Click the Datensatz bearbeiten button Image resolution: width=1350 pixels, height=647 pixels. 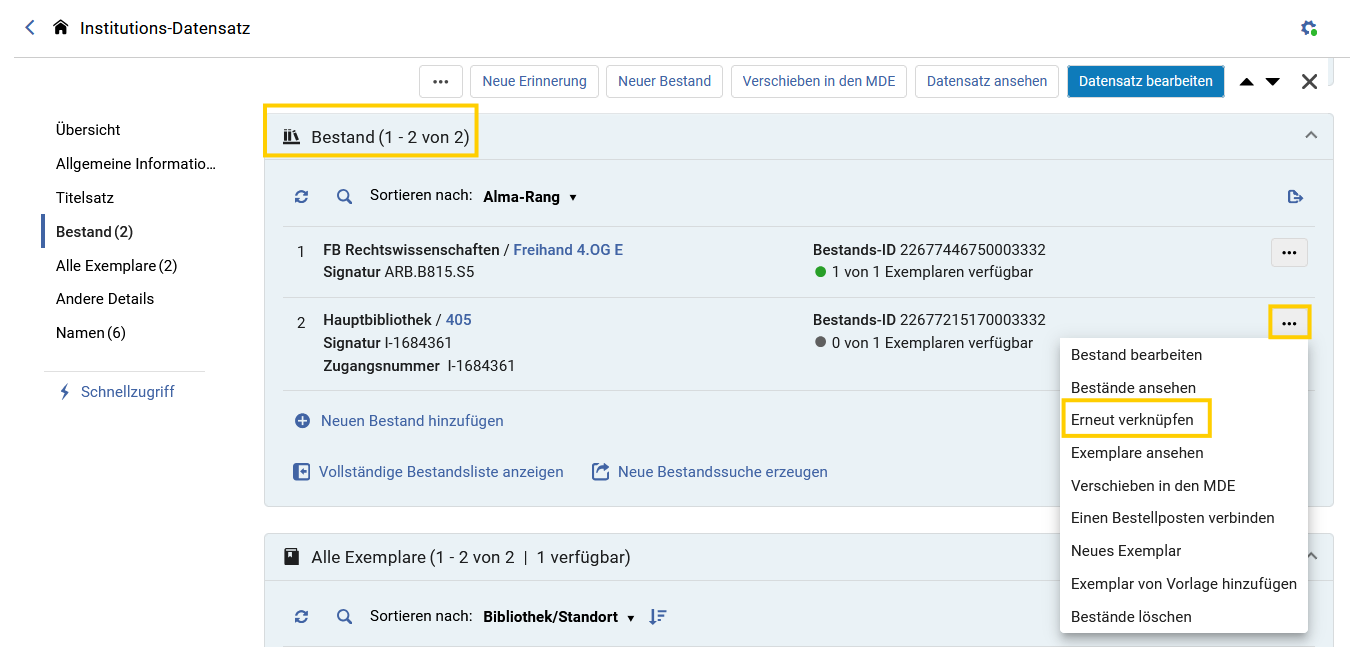pyautogui.click(x=1146, y=81)
